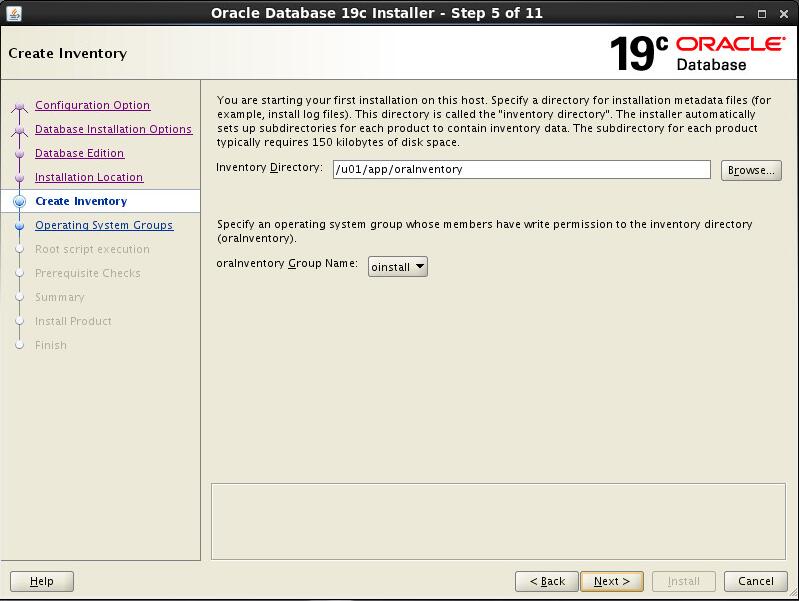Click the step bullet beside Operating System Groups
Screen dimensions: 799x601
19,226
